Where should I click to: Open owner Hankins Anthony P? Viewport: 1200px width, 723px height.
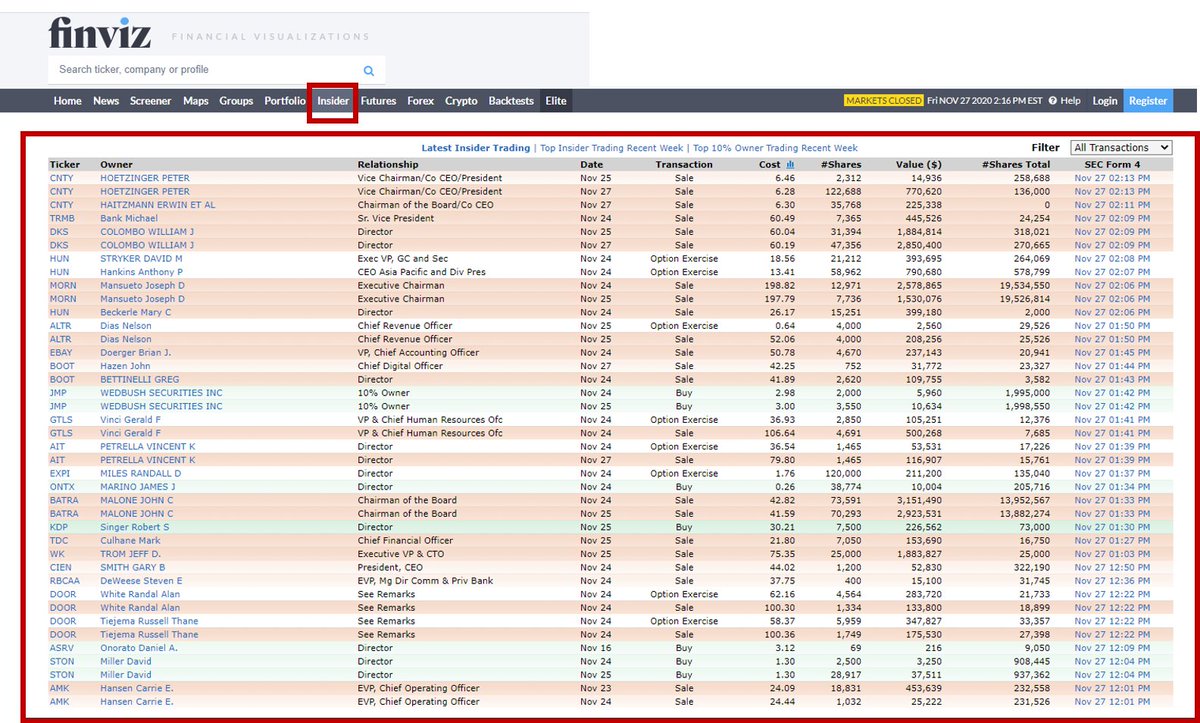click(142, 272)
